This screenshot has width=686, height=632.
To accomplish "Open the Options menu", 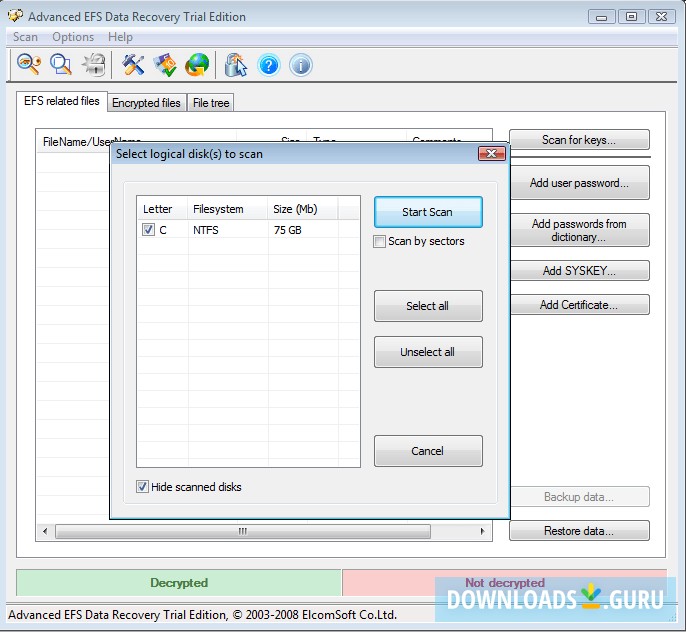I will (x=73, y=37).
